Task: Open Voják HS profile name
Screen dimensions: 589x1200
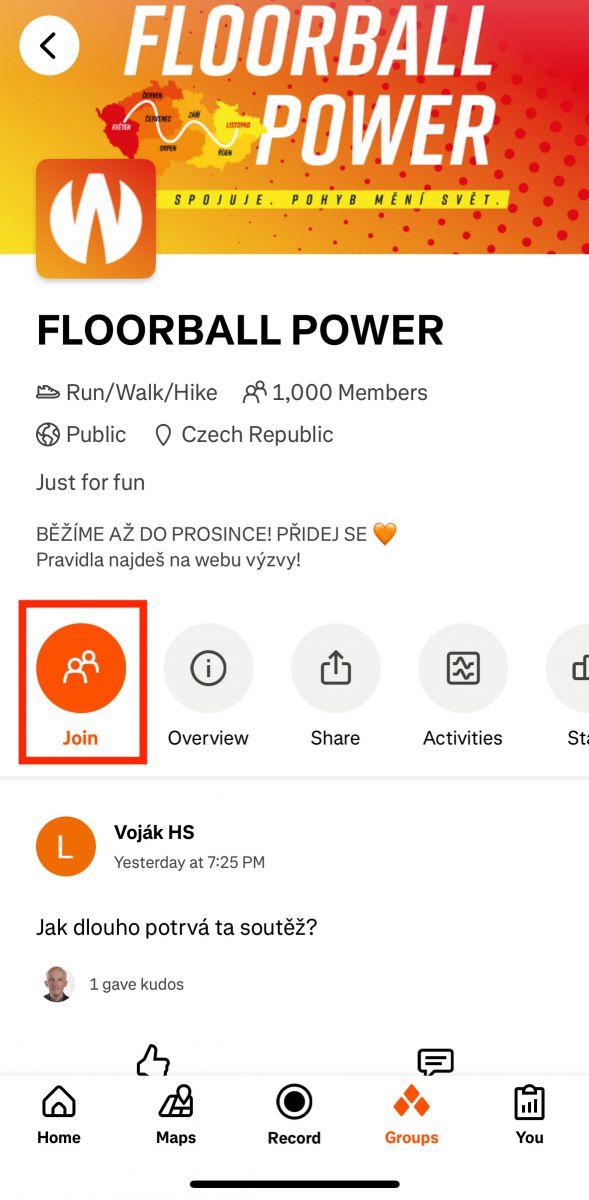Action: [x=154, y=832]
